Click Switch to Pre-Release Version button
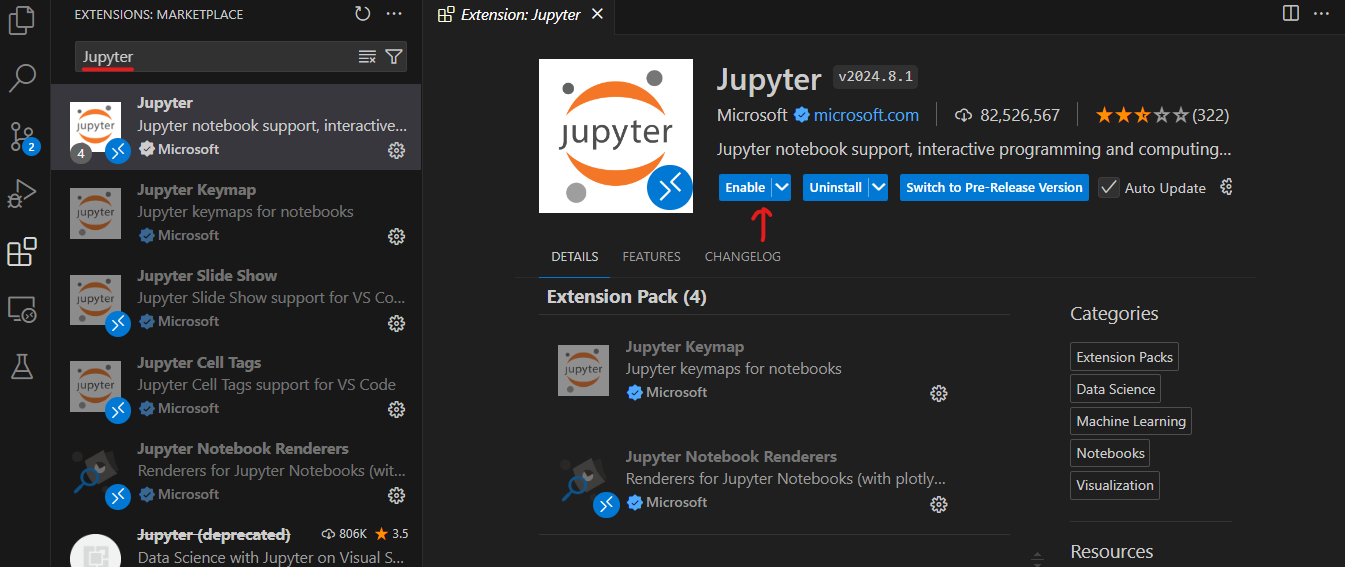 pos(994,187)
